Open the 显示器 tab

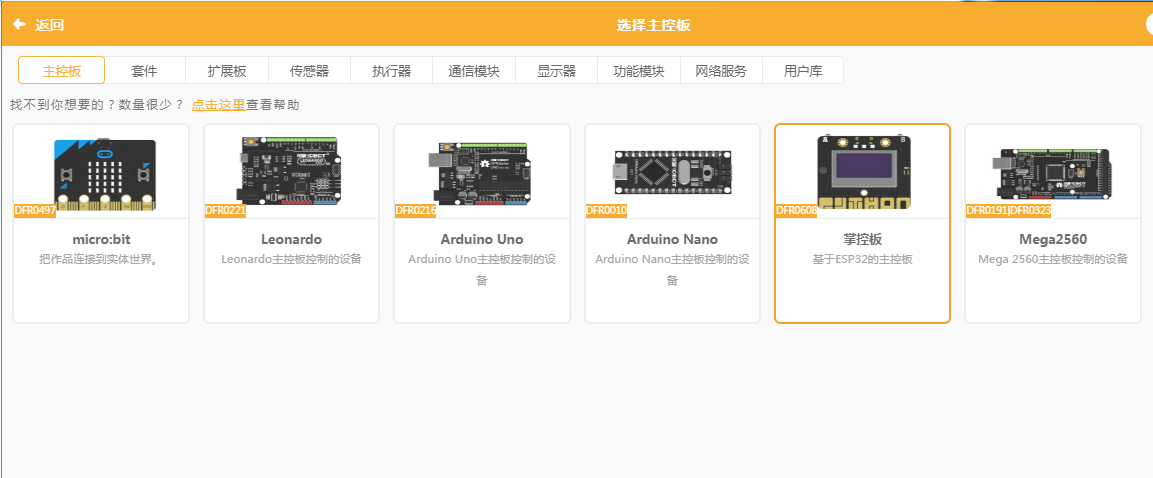[x=556, y=71]
